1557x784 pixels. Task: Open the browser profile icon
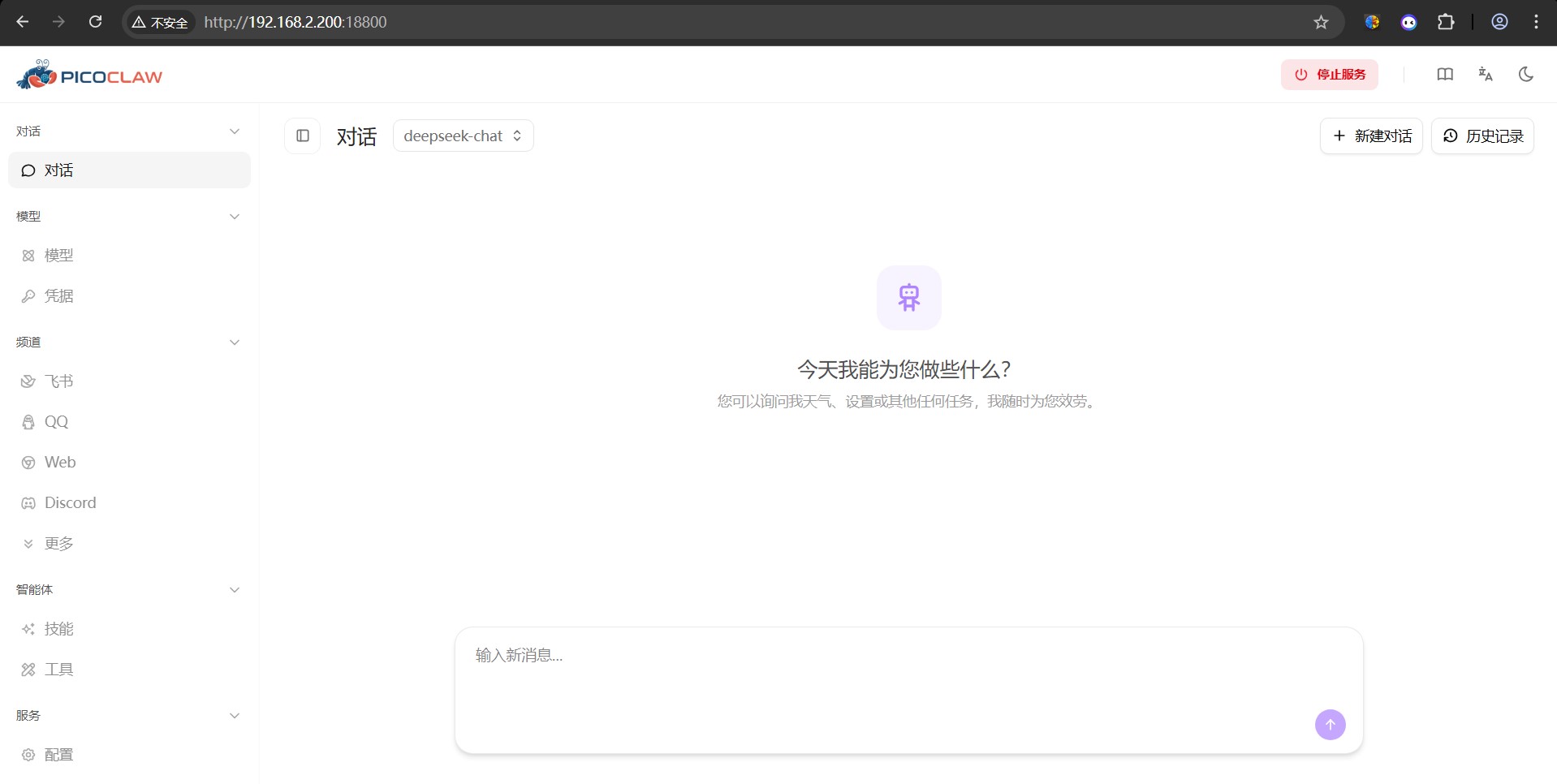[1499, 22]
